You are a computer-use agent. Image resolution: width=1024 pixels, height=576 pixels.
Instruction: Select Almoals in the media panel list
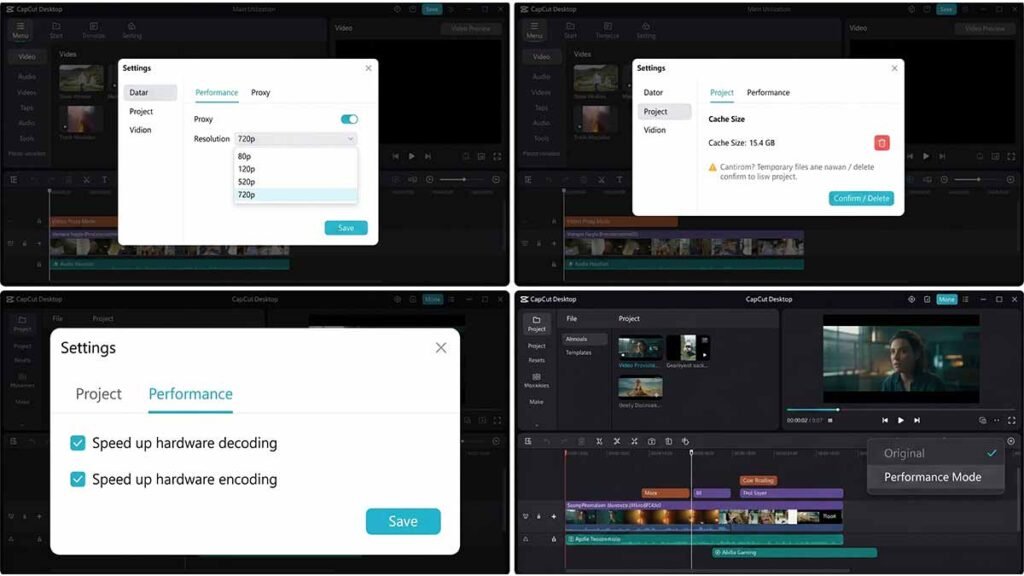pos(584,339)
